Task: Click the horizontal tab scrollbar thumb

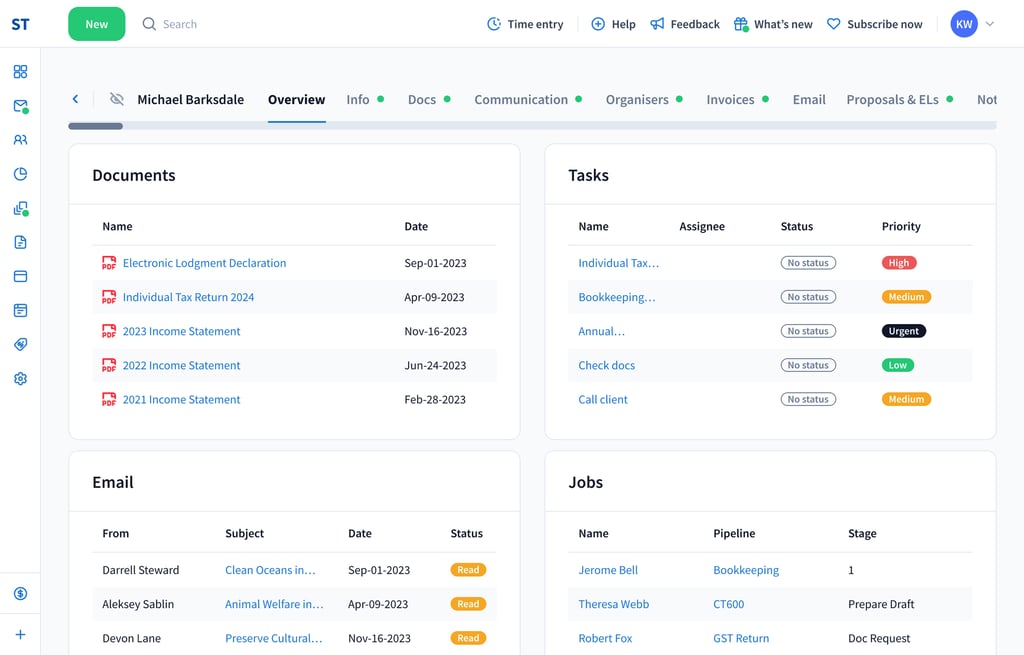Action: pyautogui.click(x=96, y=126)
